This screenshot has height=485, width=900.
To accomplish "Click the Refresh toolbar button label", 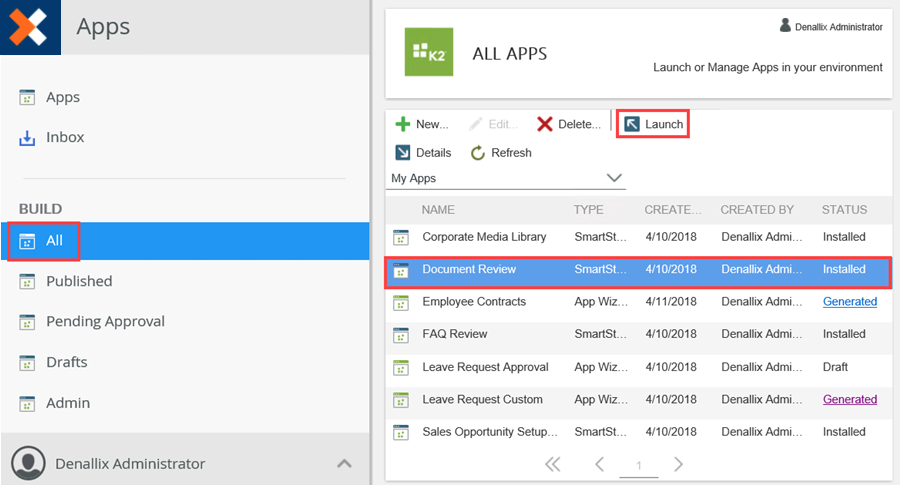I will [x=511, y=153].
